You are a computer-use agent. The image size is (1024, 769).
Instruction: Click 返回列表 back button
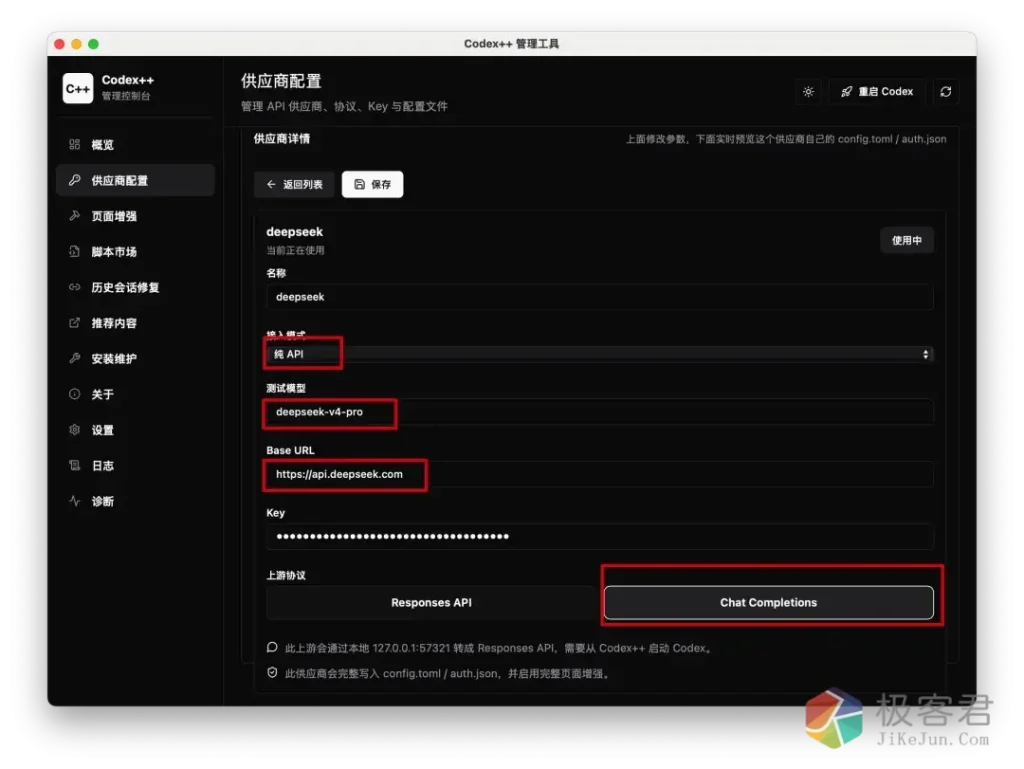pyautogui.click(x=295, y=185)
